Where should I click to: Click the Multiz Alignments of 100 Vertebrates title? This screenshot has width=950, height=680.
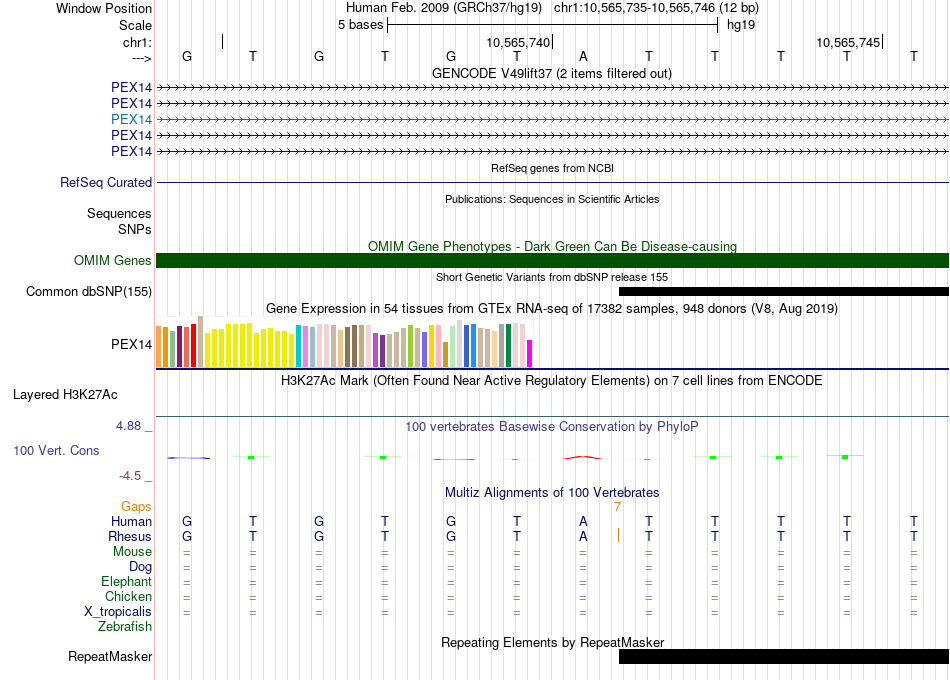tap(552, 493)
